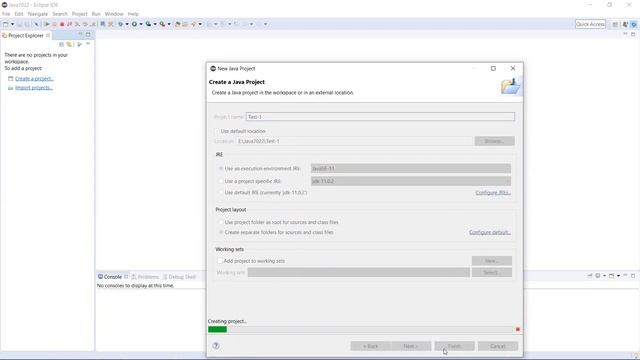640x360 pixels.
Task: Maximize the Project Explorer view
Action: [x=88, y=34]
